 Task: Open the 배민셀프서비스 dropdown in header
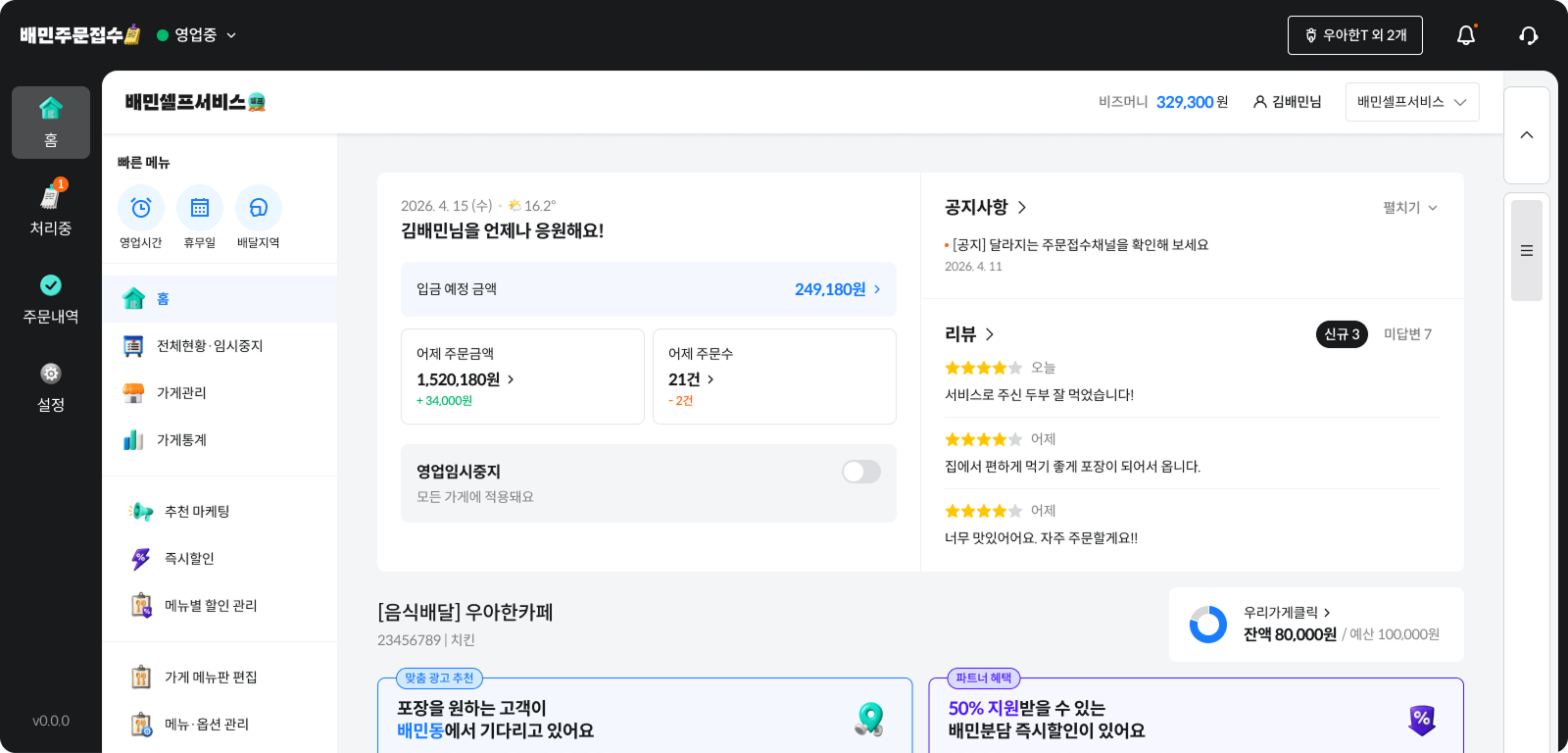1412,102
